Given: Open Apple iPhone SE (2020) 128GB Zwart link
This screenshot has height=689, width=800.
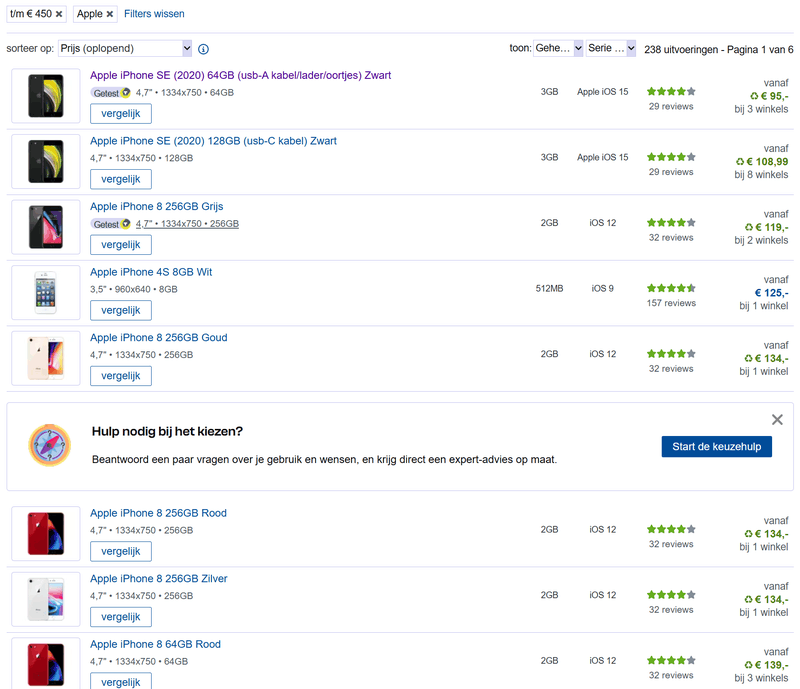Looking at the screenshot, I should (x=213, y=141).
